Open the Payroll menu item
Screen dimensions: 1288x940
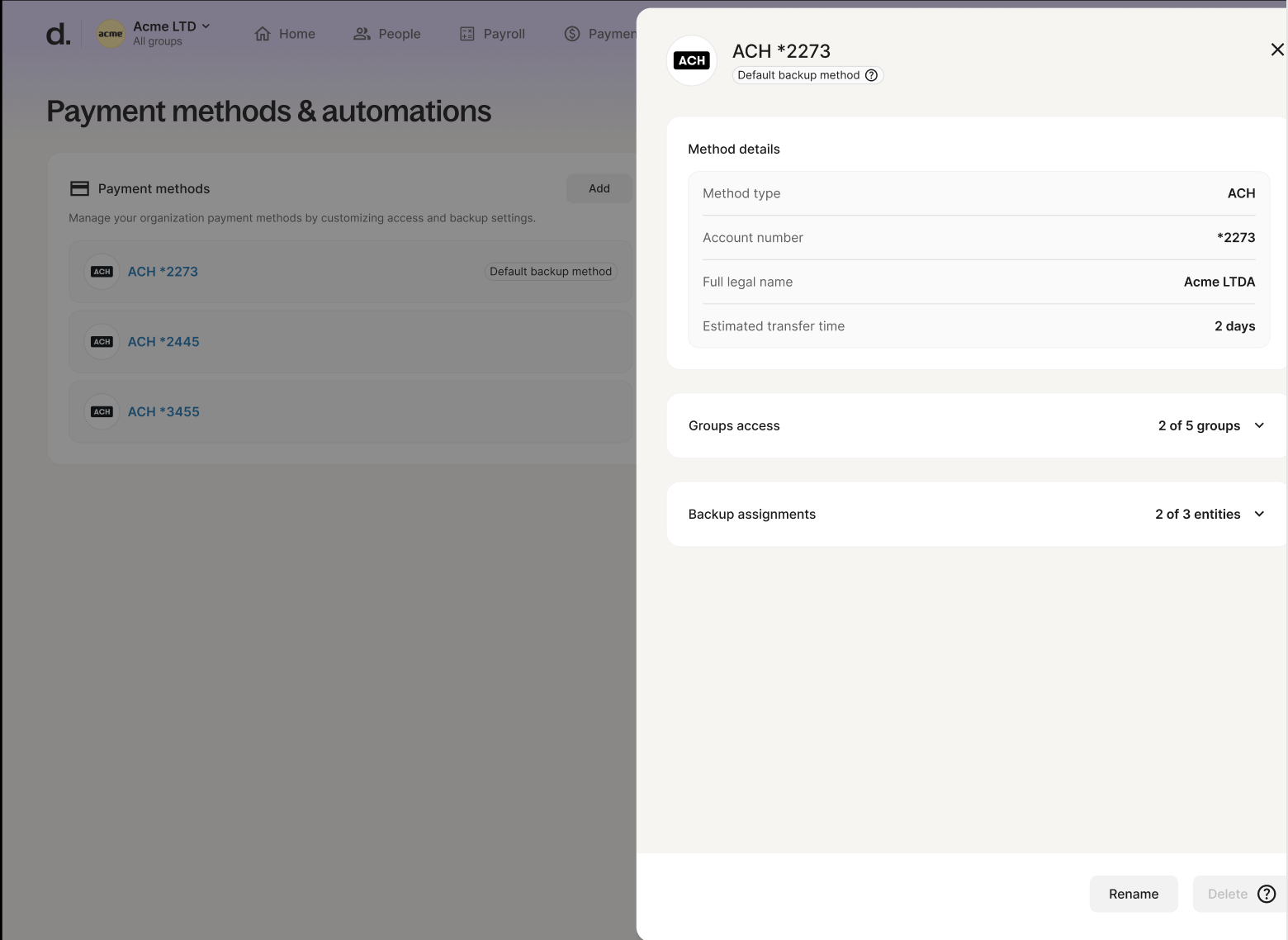click(492, 34)
